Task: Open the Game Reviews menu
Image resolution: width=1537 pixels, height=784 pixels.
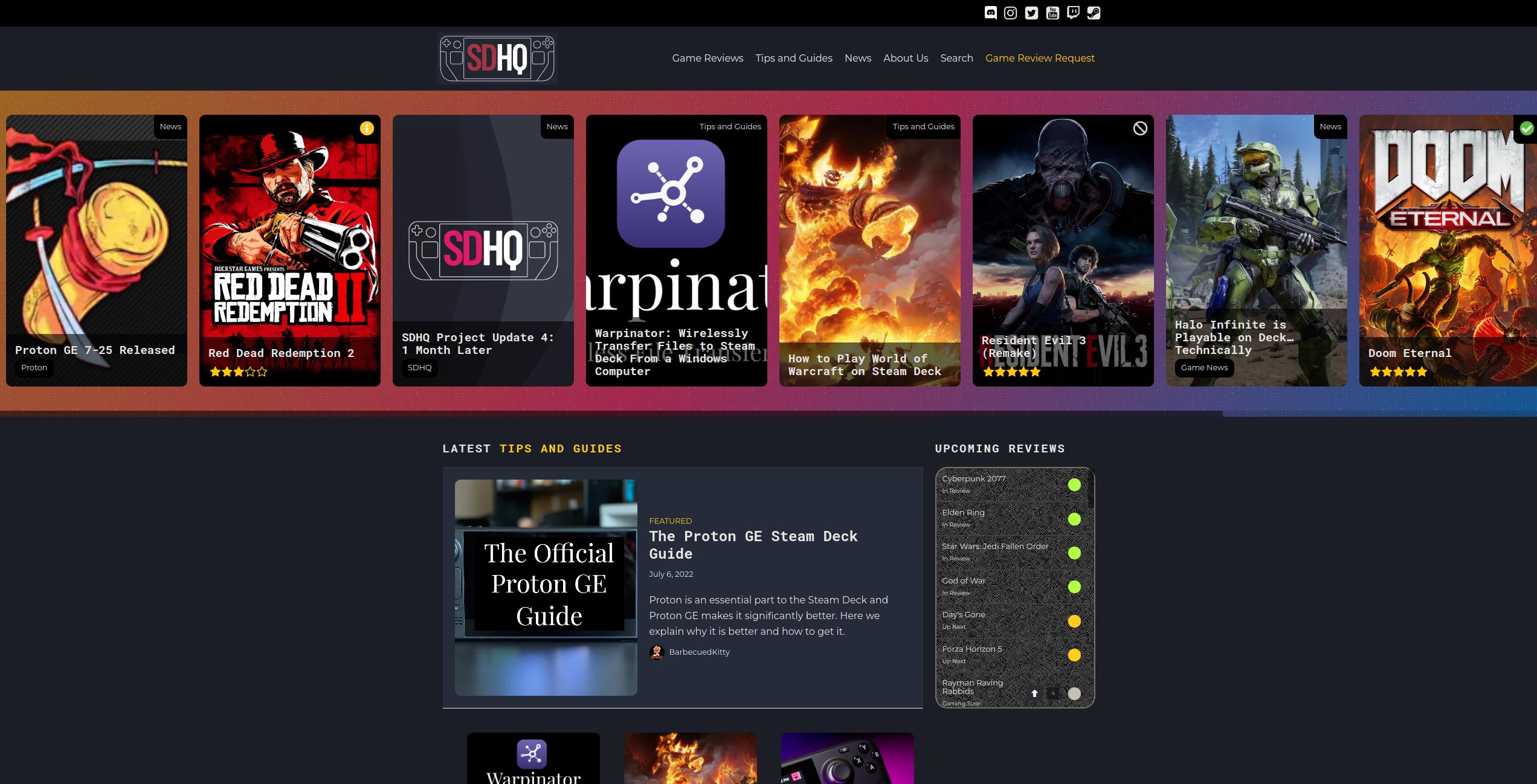Action: click(x=707, y=58)
